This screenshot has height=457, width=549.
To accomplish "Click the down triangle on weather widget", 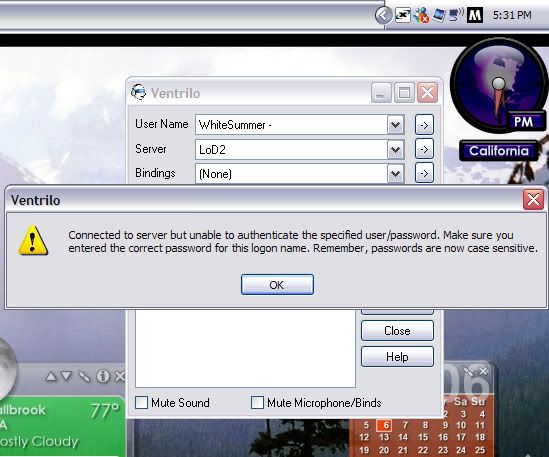I will 66,376.
